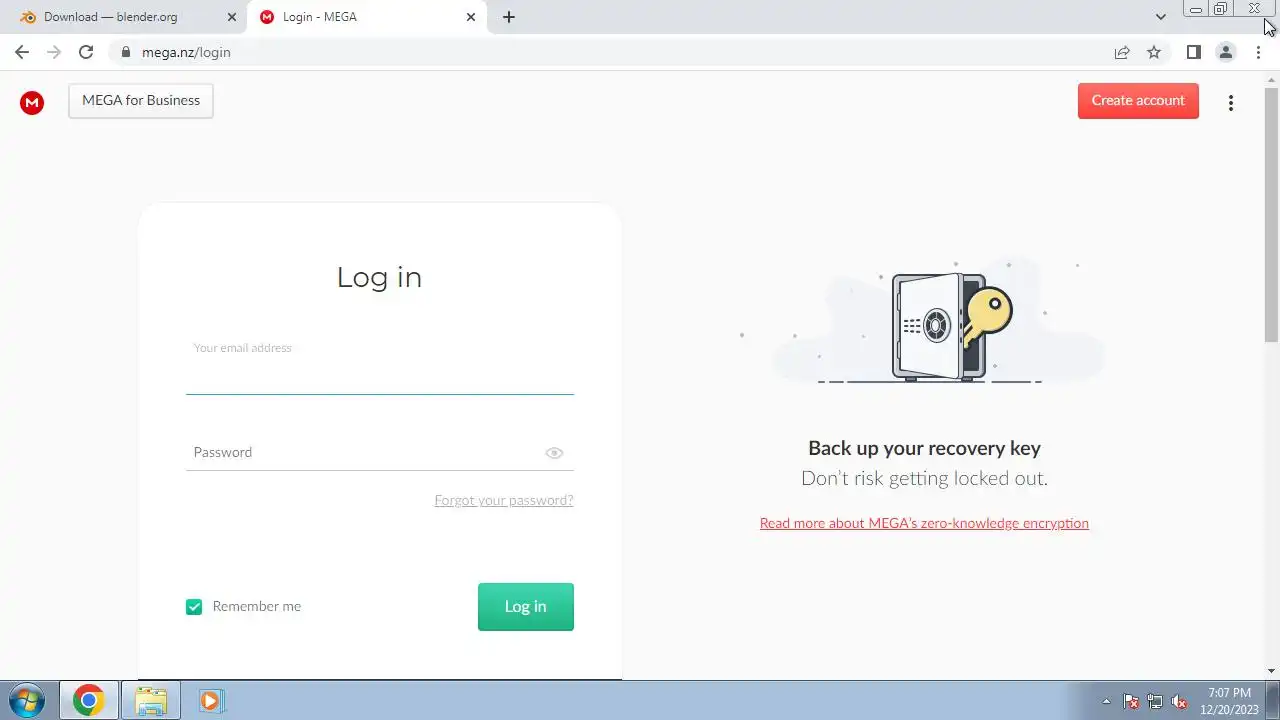The image size is (1280, 720).
Task: Bookmark this page with star
Action: point(1154,52)
